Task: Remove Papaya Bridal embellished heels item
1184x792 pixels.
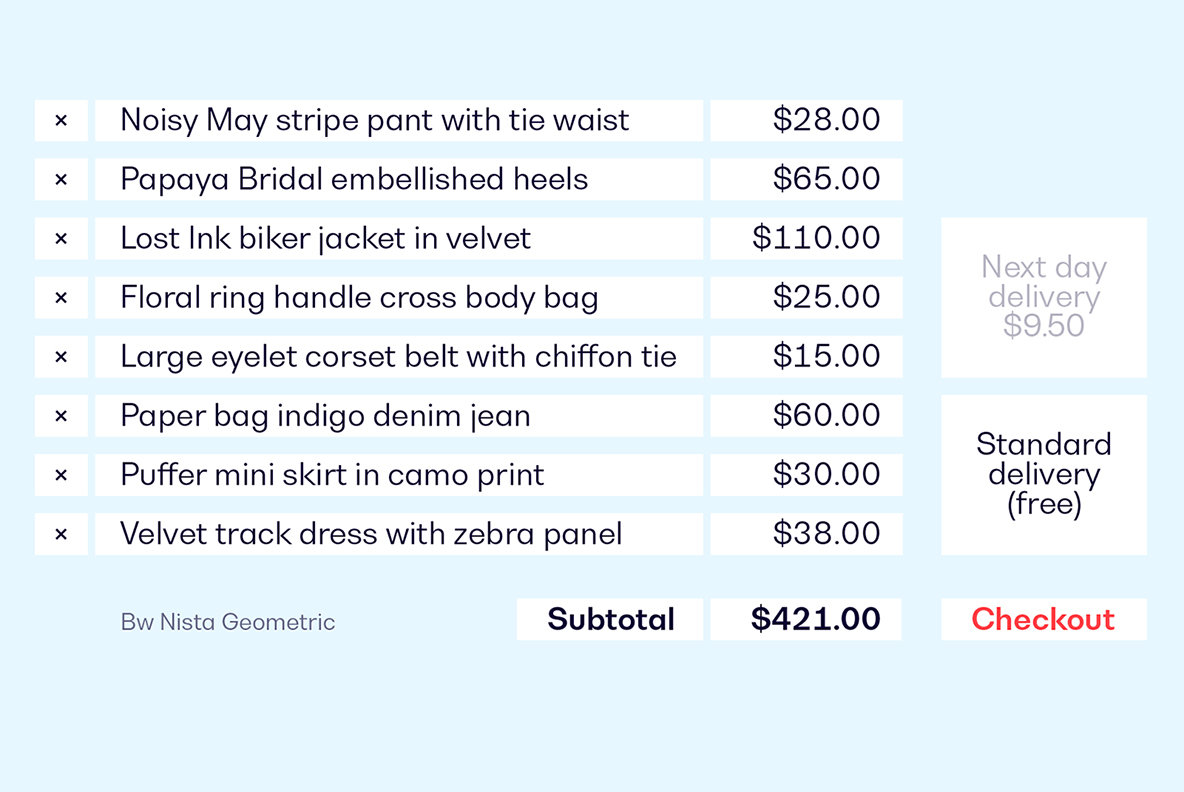Action: pyautogui.click(x=61, y=179)
